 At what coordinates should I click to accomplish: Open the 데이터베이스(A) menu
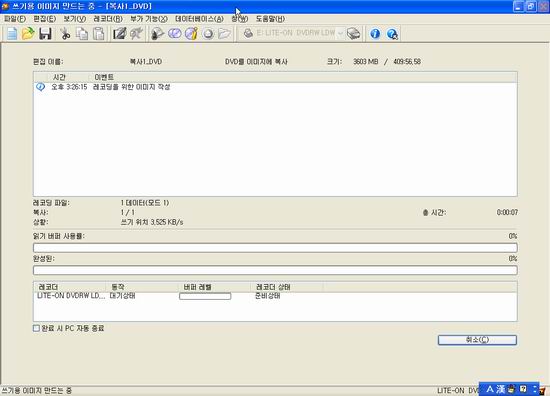pyautogui.click(x=199, y=19)
